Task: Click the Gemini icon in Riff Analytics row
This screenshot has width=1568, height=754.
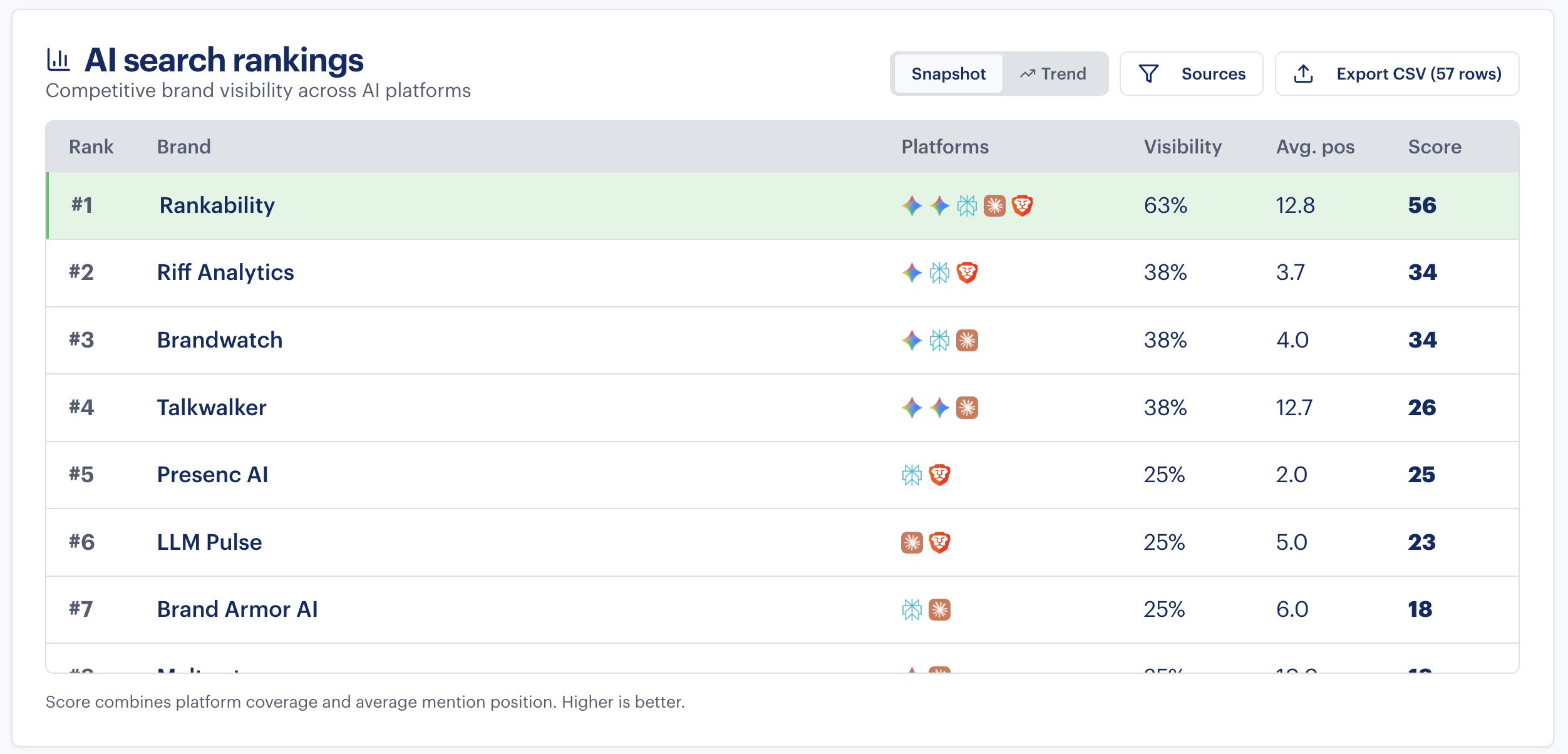Action: pos(912,272)
